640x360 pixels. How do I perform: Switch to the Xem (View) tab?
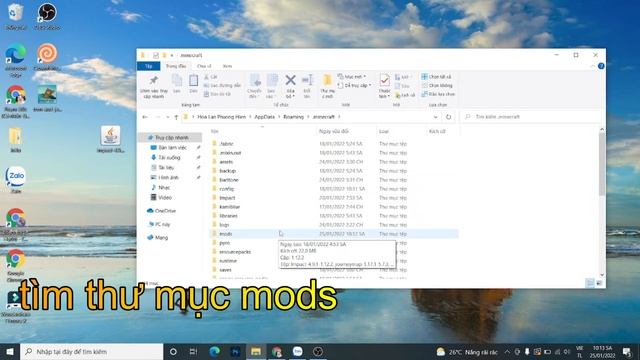coord(227,66)
